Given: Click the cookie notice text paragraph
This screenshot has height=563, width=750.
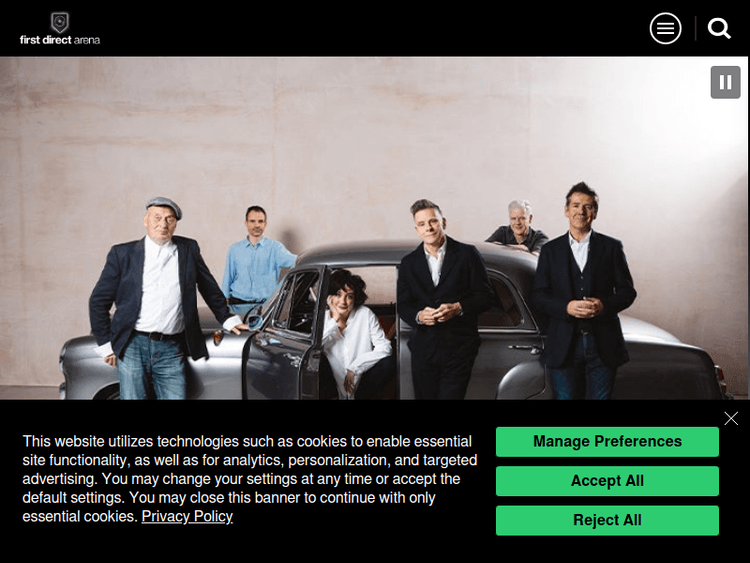Looking at the screenshot, I should click(249, 479).
